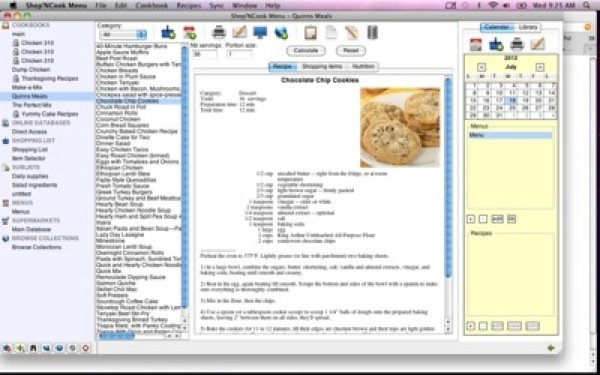Click the Reset button
The width and height of the screenshot is (600, 375).
tap(351, 51)
